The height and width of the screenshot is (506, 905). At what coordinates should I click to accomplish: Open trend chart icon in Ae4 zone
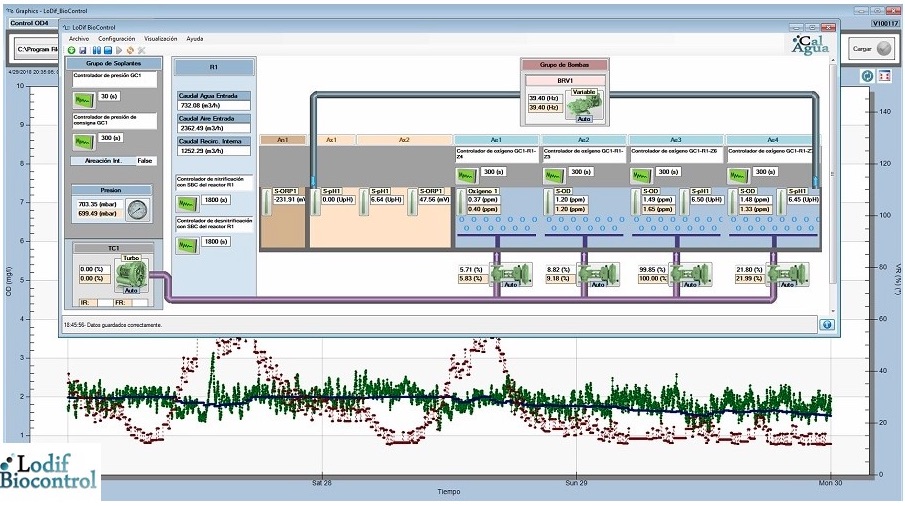[738, 175]
